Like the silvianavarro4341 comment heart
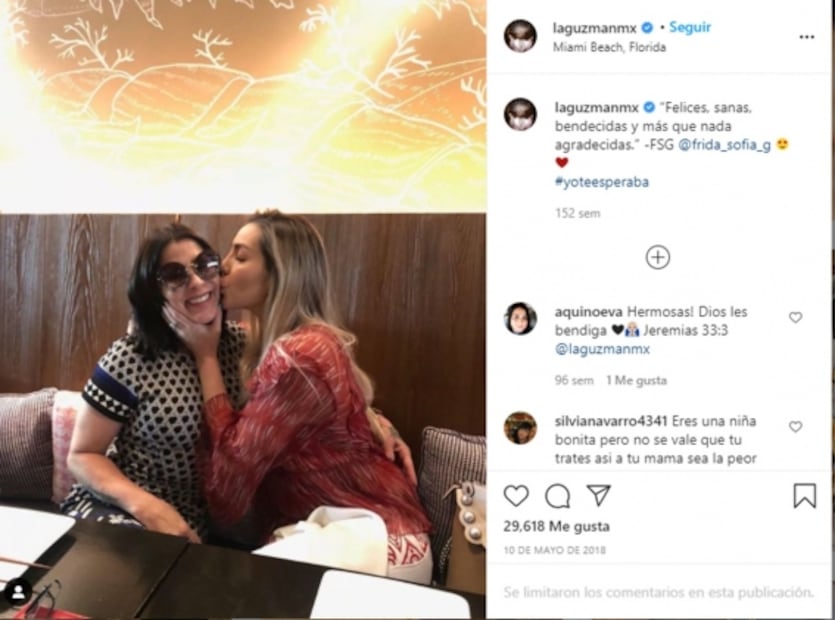 point(796,427)
